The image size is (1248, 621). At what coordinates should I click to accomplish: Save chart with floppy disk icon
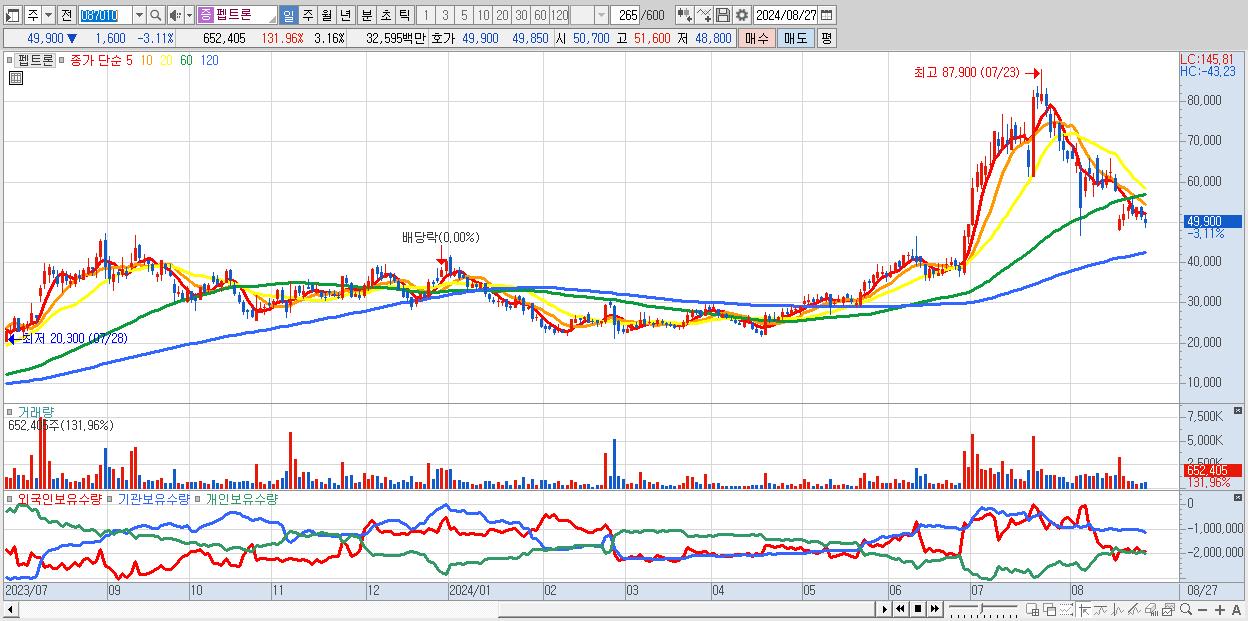[x=723, y=15]
